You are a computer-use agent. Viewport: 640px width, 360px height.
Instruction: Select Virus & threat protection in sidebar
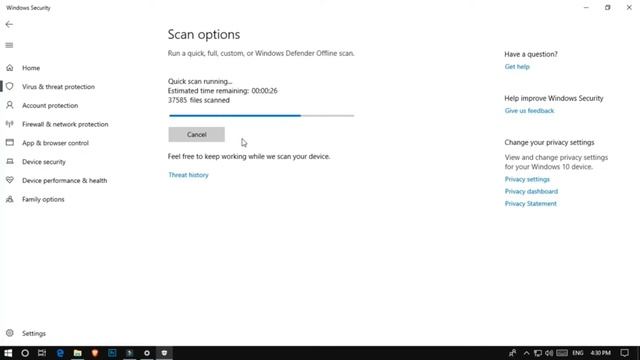pyautogui.click(x=58, y=87)
